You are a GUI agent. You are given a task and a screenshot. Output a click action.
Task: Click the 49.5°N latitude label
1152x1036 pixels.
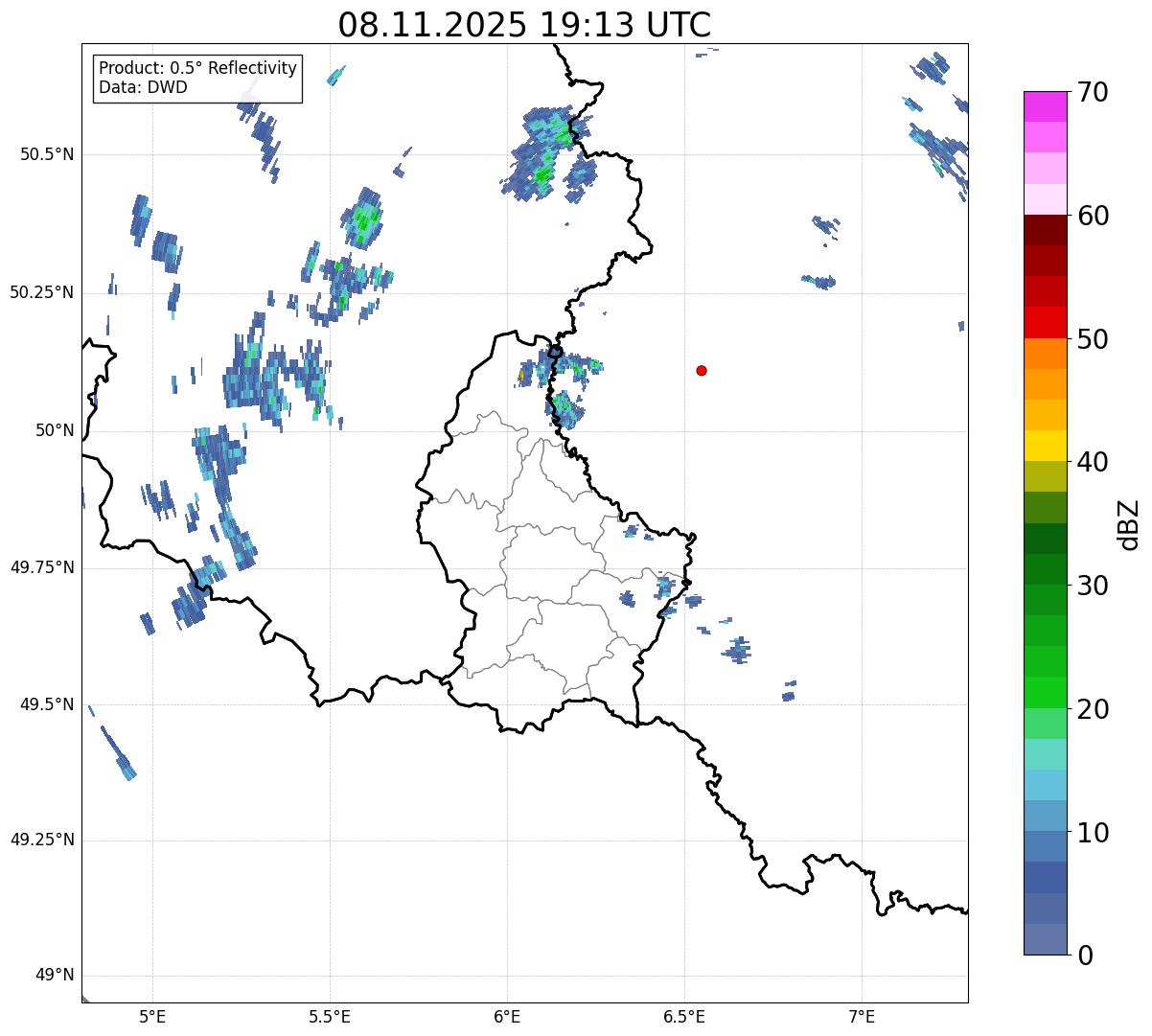(47, 704)
